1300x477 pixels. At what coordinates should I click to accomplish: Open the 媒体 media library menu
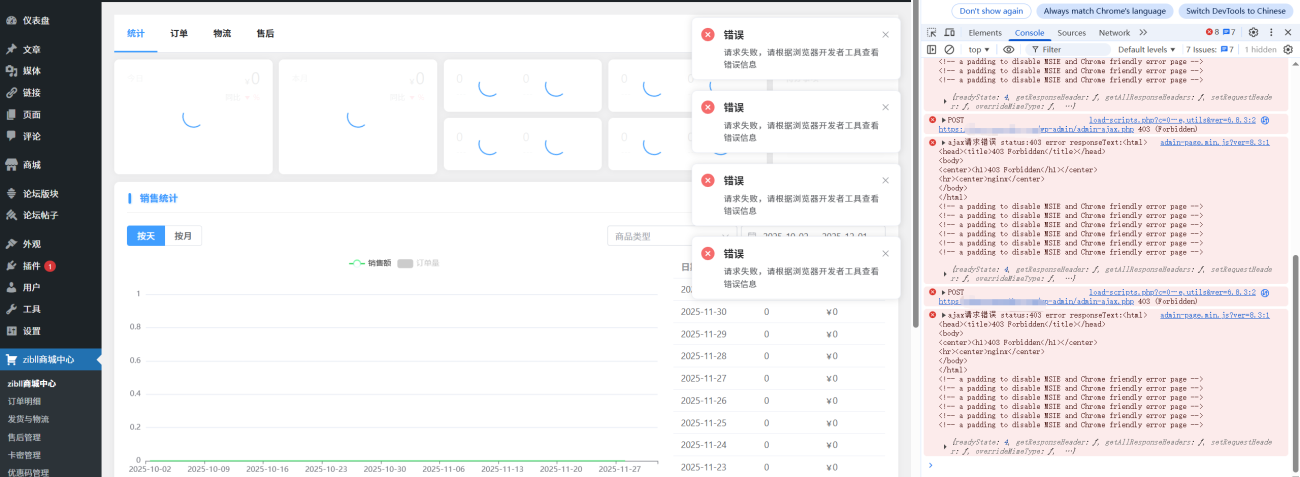coord(32,71)
